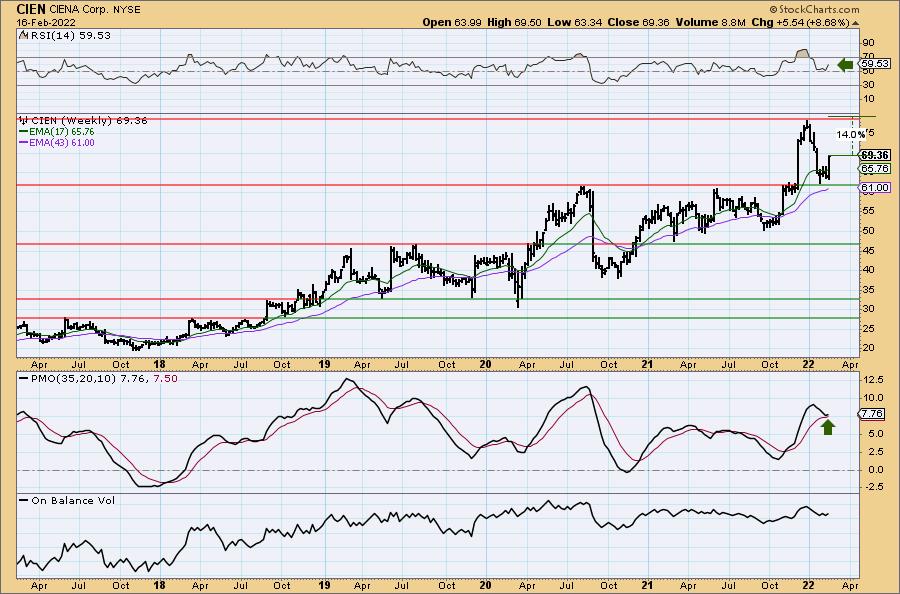Click the purple EMA(43) legend line swatch
Image resolution: width=900 pixels, height=594 pixels.
pyautogui.click(x=24, y=142)
